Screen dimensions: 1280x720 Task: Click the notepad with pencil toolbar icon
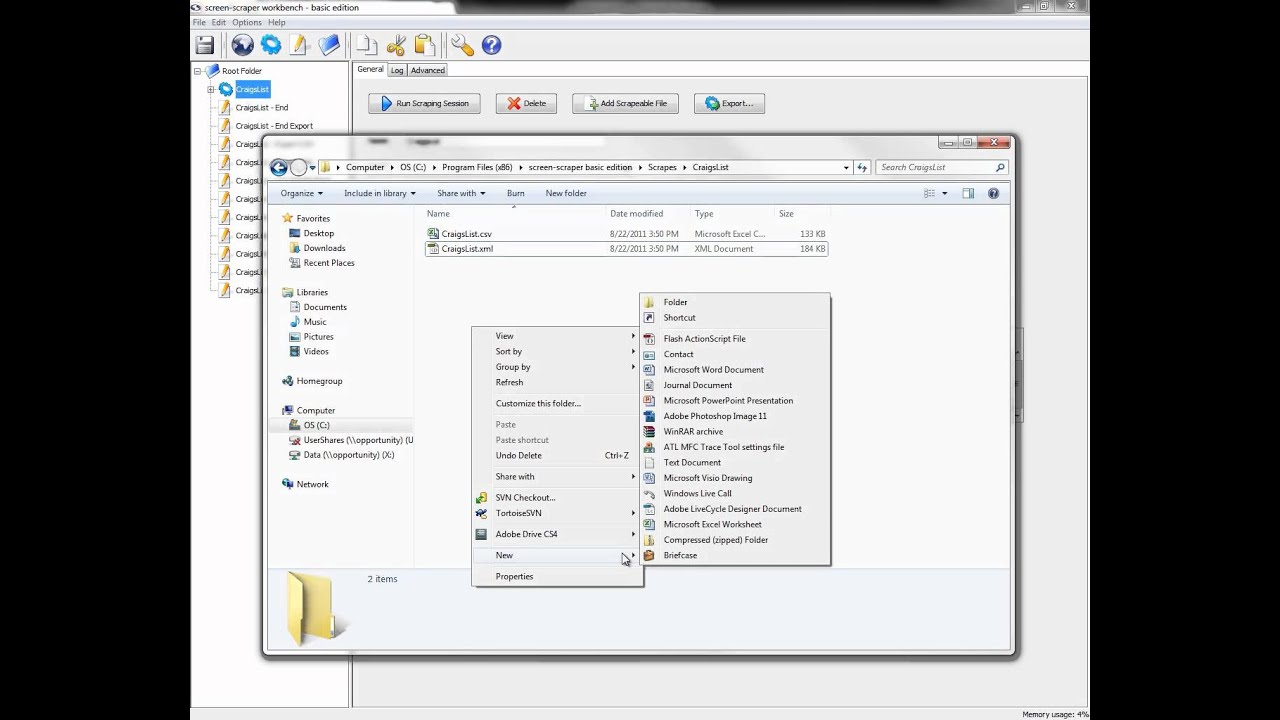(x=299, y=45)
